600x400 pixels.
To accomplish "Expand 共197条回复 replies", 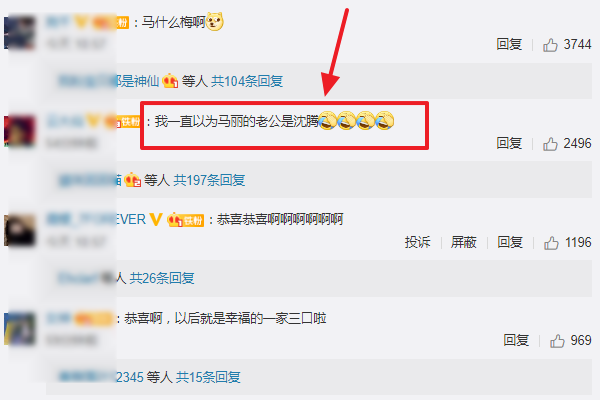I will point(209,180).
